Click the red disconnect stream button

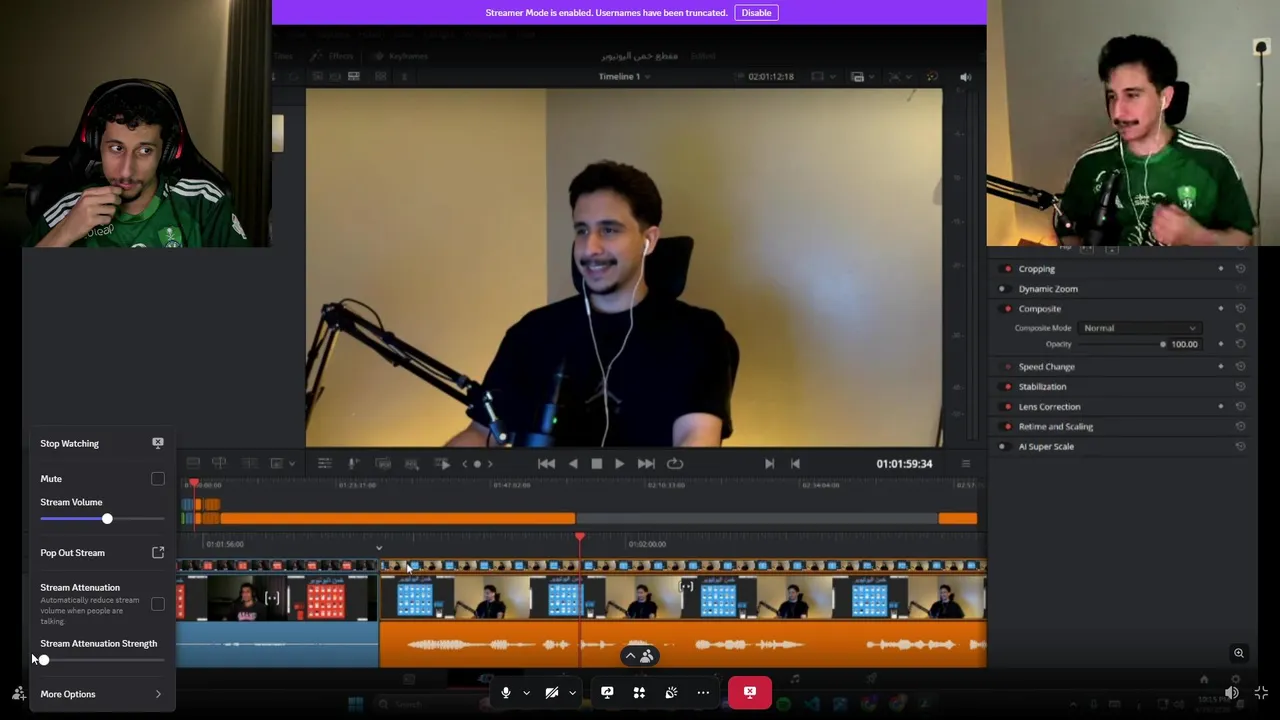click(750, 692)
